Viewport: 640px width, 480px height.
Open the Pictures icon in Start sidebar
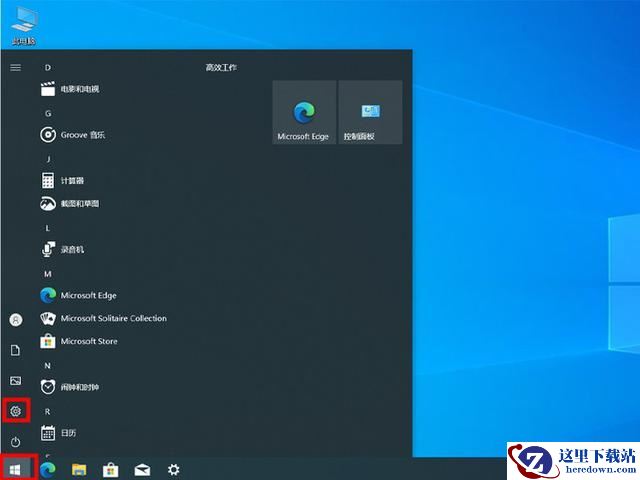(16, 380)
